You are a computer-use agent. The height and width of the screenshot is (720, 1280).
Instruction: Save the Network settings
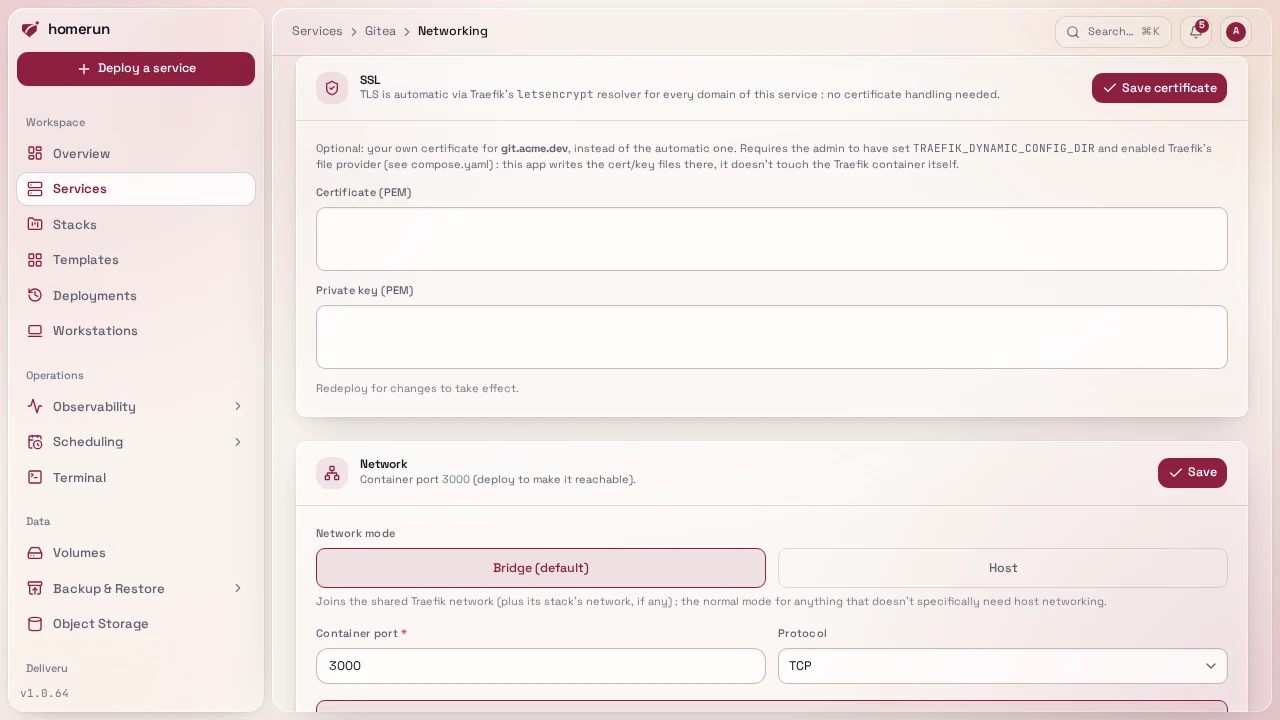click(1192, 473)
